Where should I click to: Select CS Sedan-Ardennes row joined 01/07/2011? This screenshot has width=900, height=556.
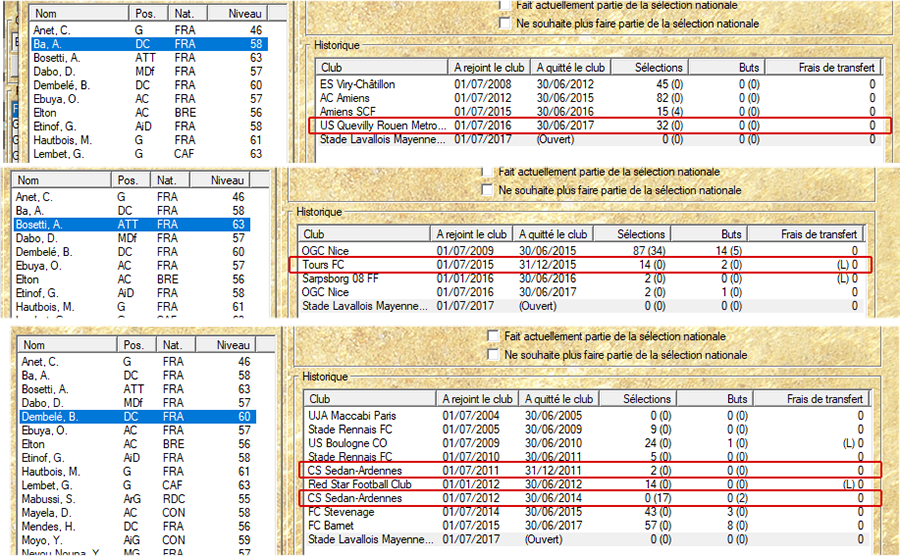(585, 471)
